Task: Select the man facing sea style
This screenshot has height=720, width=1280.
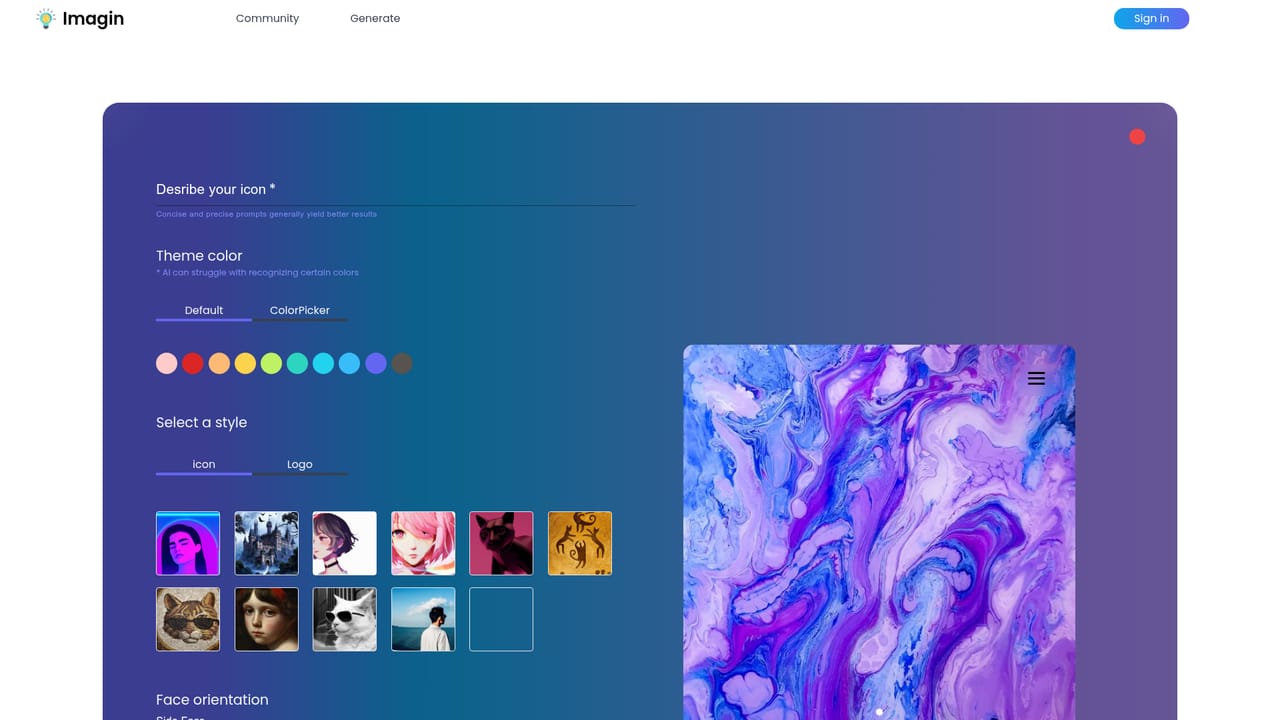Action: (423, 619)
